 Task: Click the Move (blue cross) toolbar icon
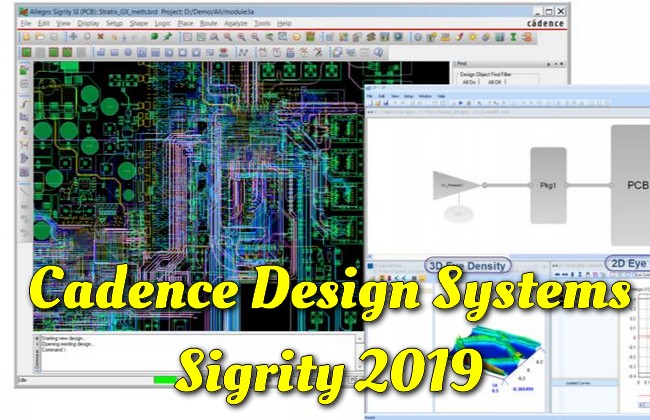coord(73,37)
